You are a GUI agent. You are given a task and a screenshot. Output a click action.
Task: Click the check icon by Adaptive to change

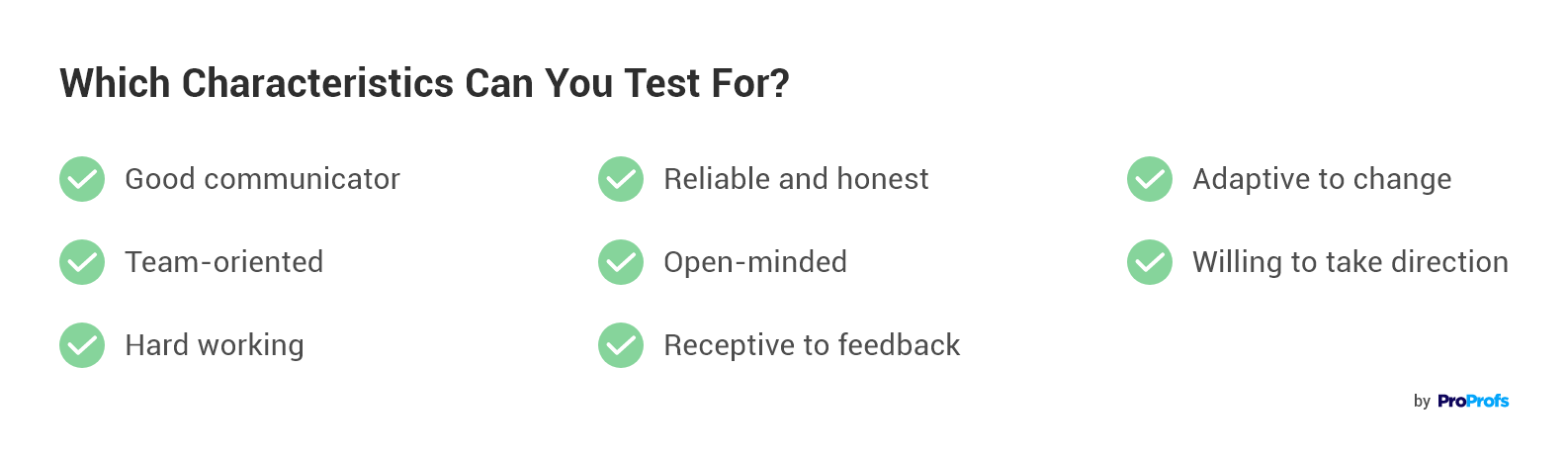[1150, 179]
